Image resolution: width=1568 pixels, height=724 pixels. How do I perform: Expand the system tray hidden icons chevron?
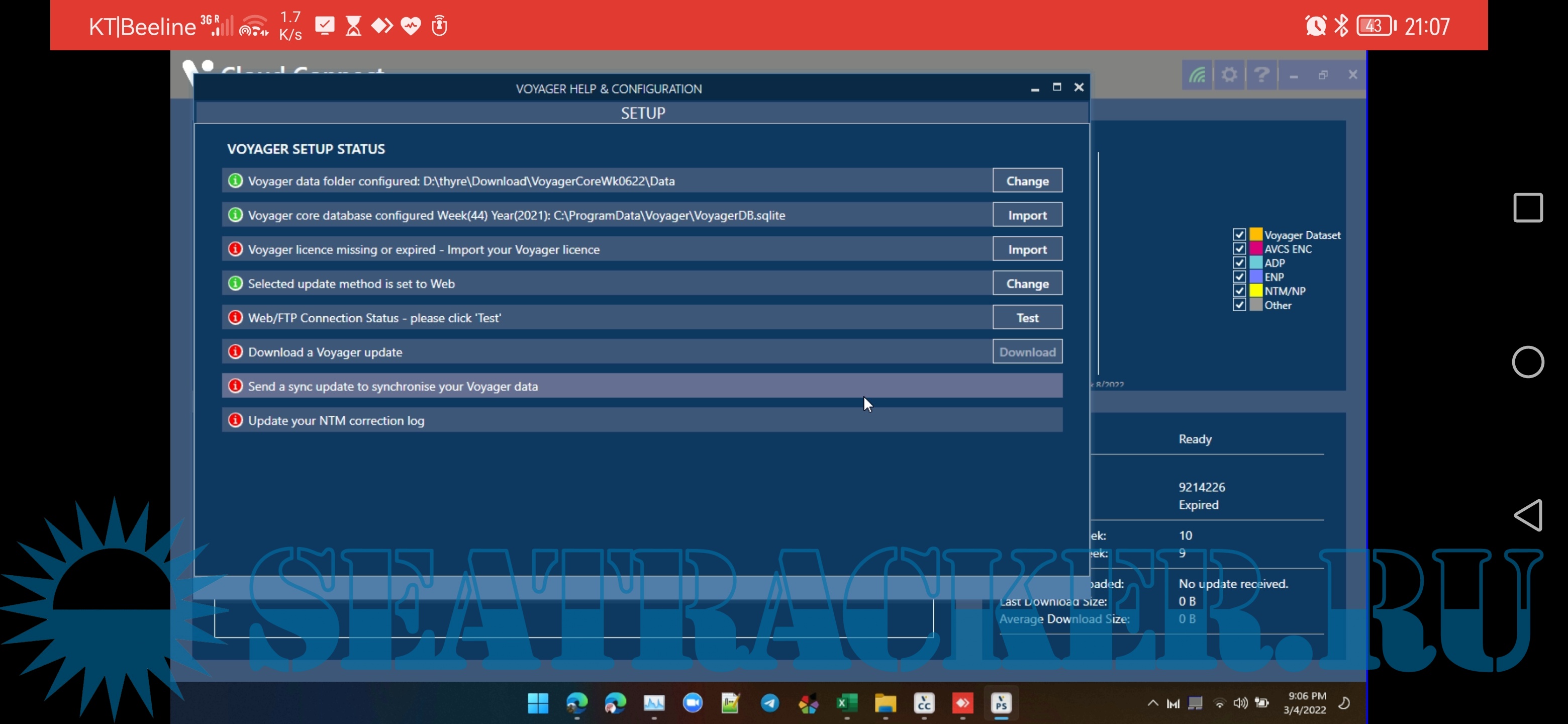point(1152,703)
